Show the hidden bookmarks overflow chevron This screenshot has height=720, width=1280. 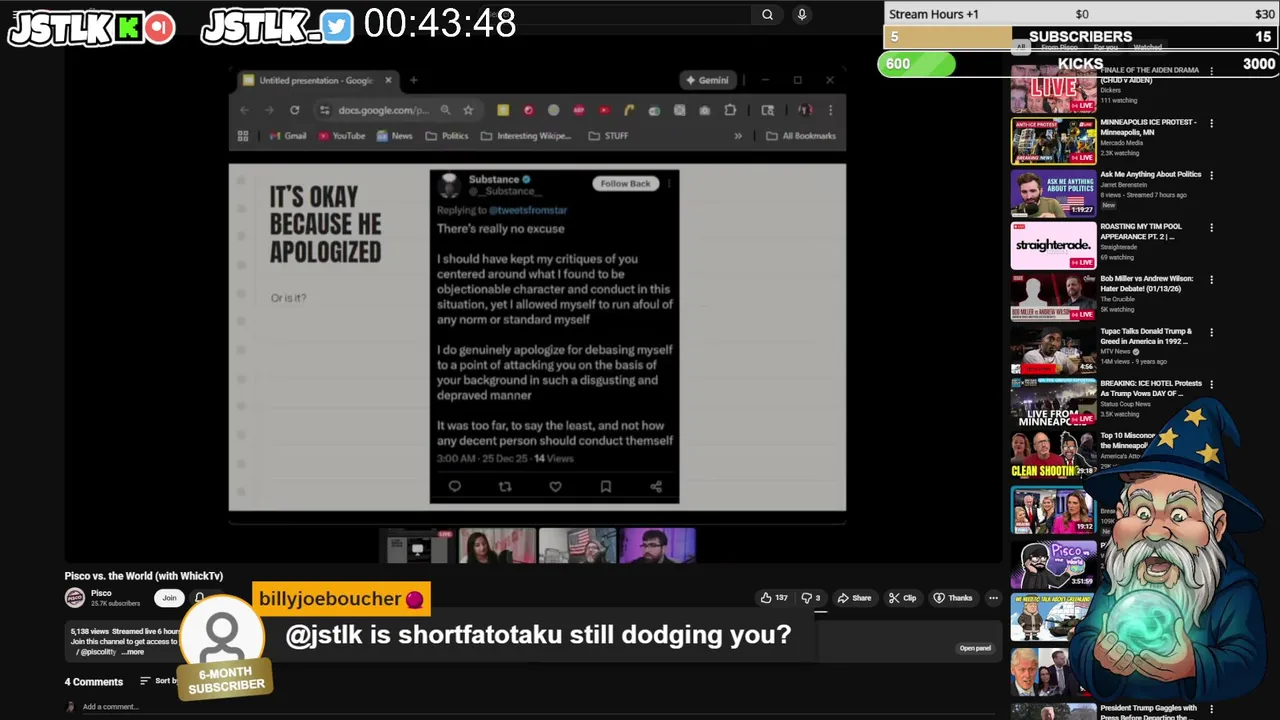click(738, 136)
